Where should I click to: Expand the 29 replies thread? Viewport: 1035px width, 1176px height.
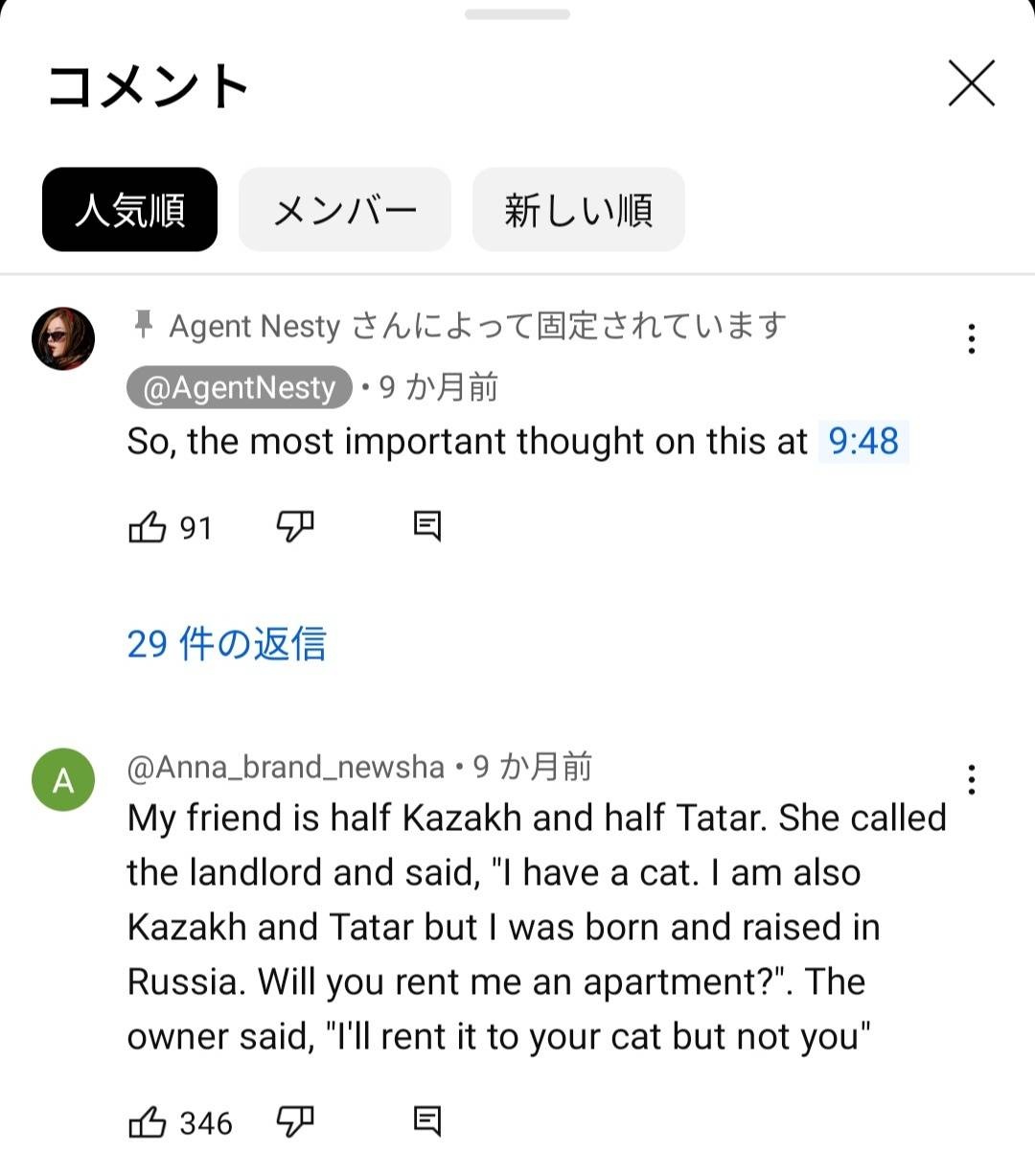pyautogui.click(x=226, y=644)
